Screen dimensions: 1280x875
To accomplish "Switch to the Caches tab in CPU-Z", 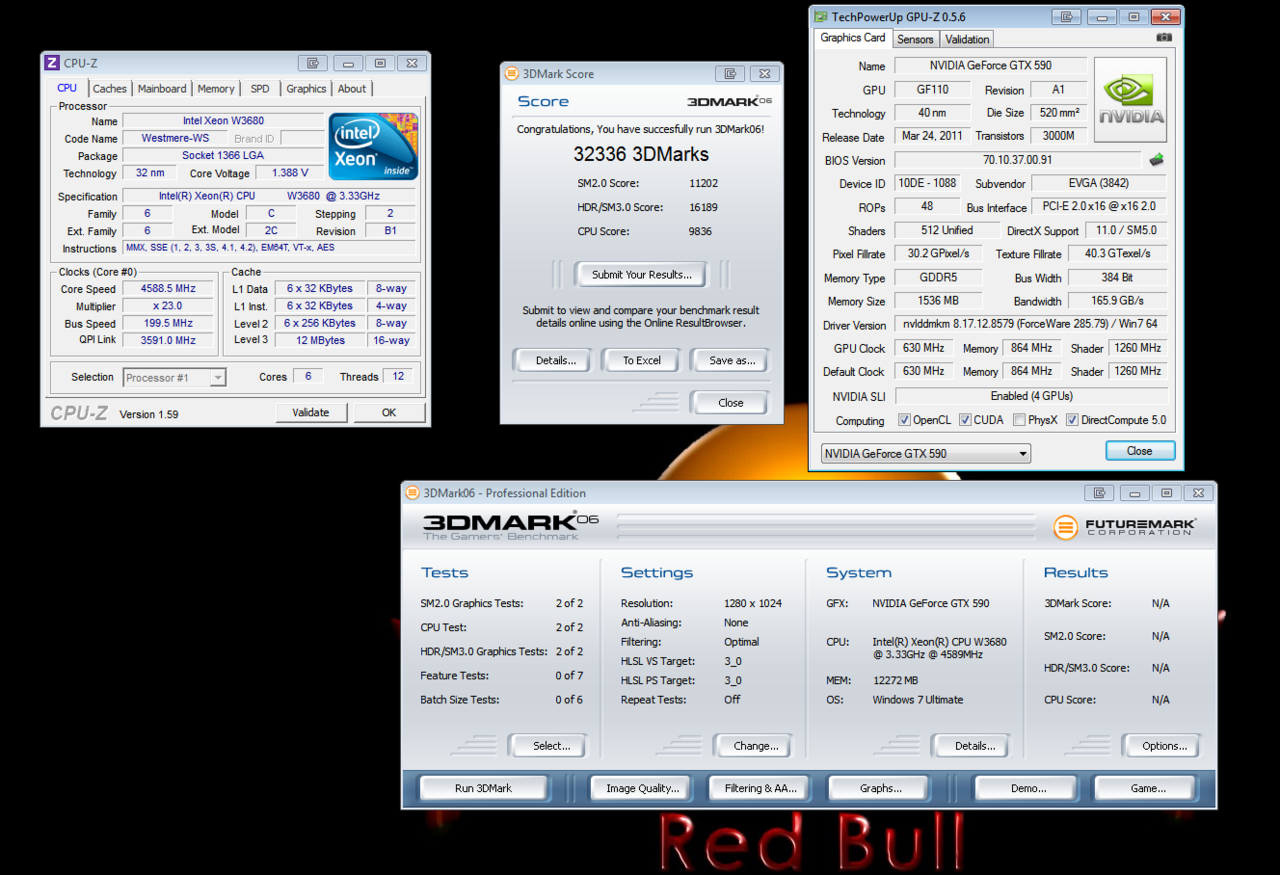I will point(110,89).
